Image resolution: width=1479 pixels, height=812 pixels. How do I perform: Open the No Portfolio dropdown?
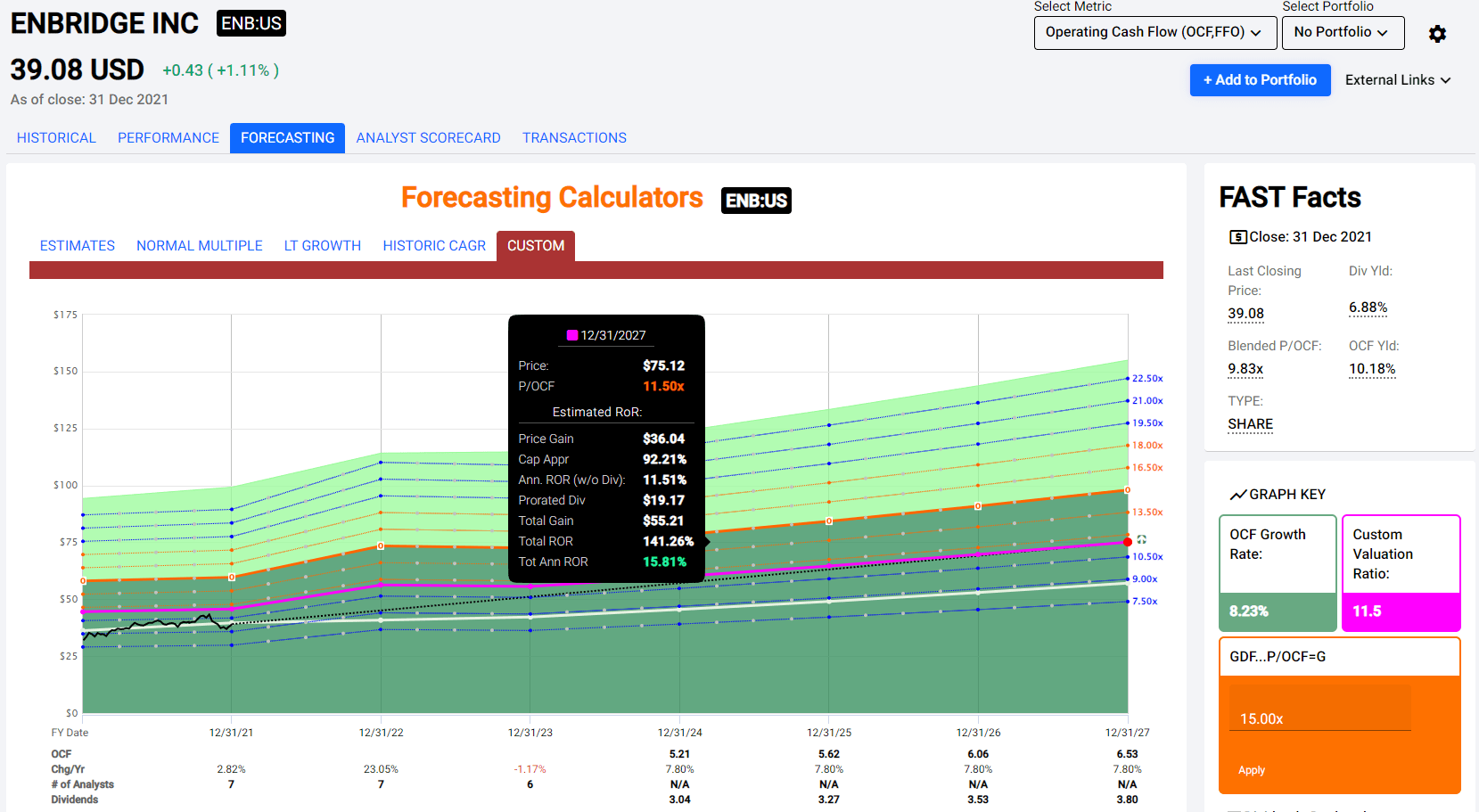click(x=1343, y=32)
